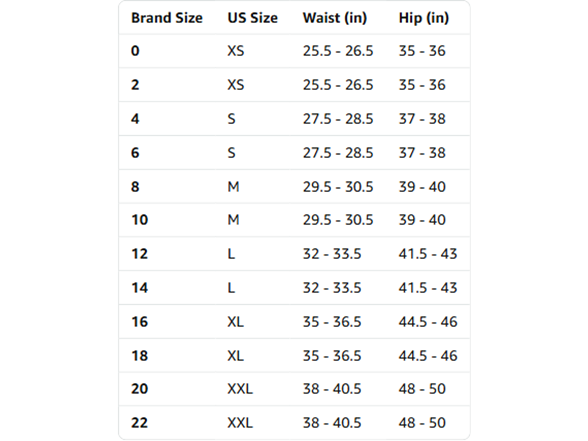Click the US Size column header
Image resolution: width=588 pixels, height=441 pixels.
252,18
